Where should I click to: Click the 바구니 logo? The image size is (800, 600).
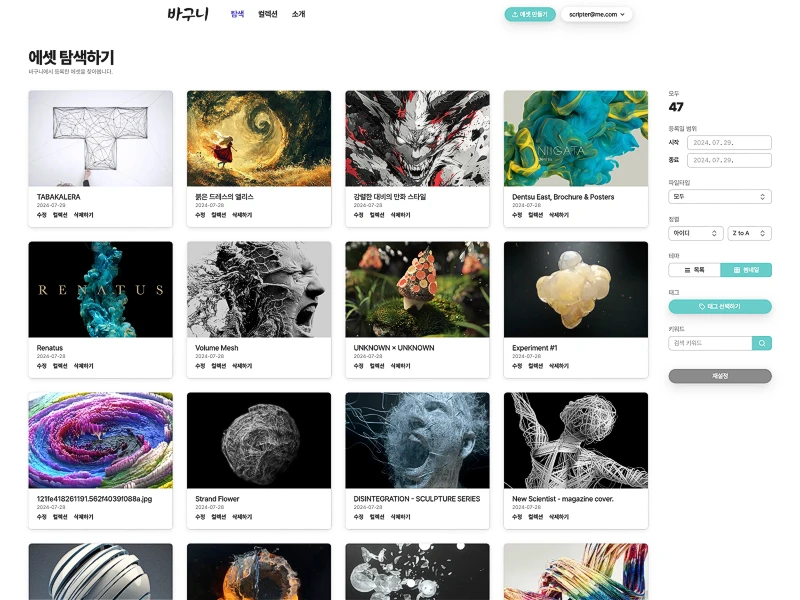tap(188, 14)
